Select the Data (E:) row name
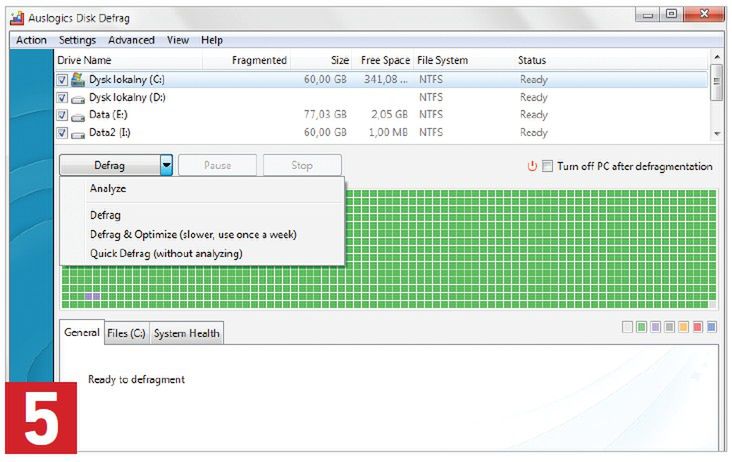The width and height of the screenshot is (732, 462). pyautogui.click(x=108, y=114)
